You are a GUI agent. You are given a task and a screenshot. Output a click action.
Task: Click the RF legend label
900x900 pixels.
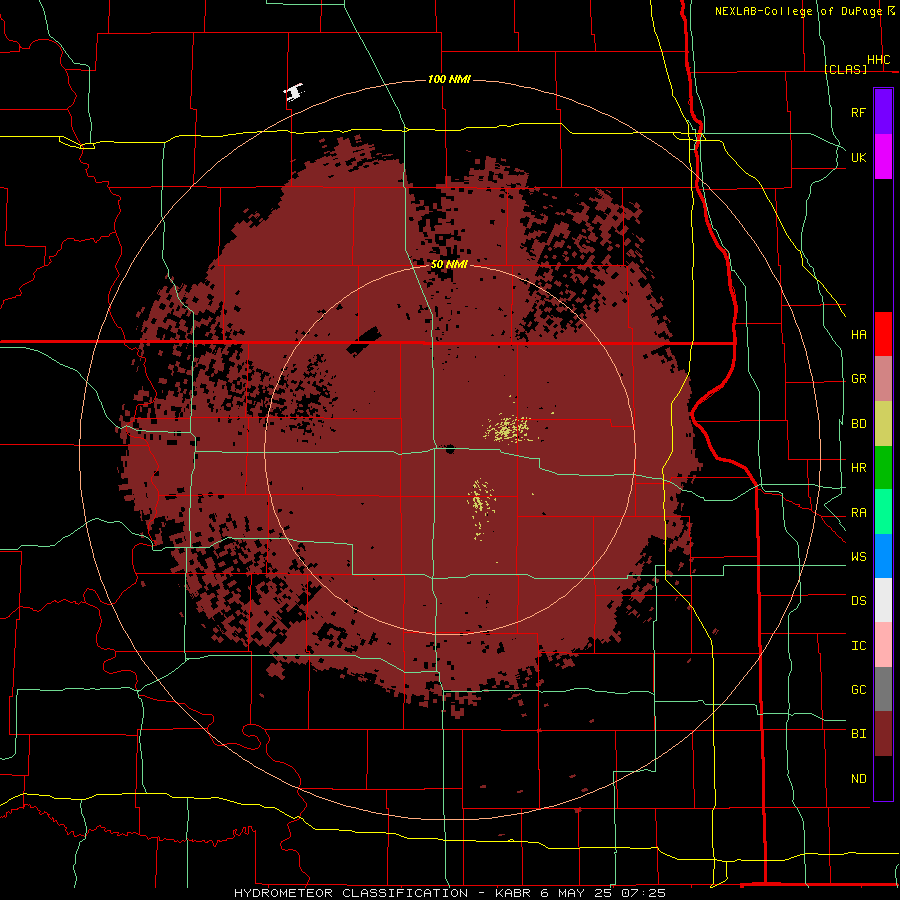[858, 112]
